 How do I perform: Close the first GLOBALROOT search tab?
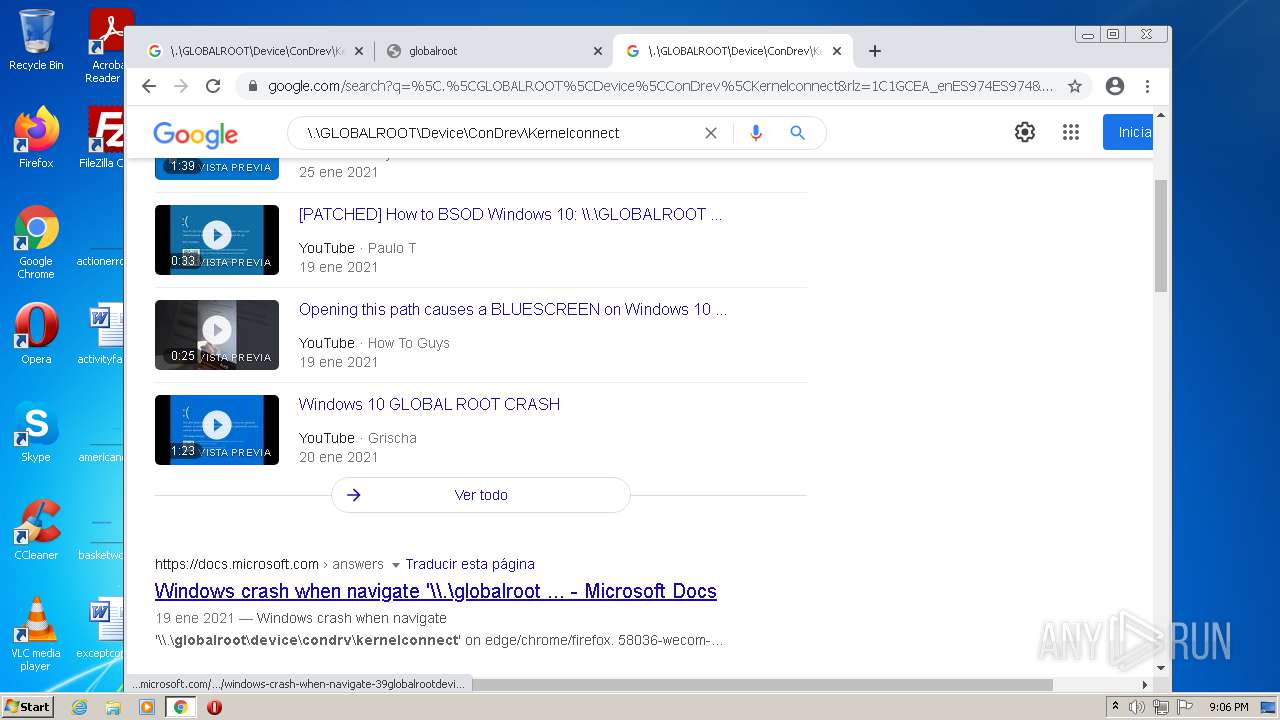point(359,51)
